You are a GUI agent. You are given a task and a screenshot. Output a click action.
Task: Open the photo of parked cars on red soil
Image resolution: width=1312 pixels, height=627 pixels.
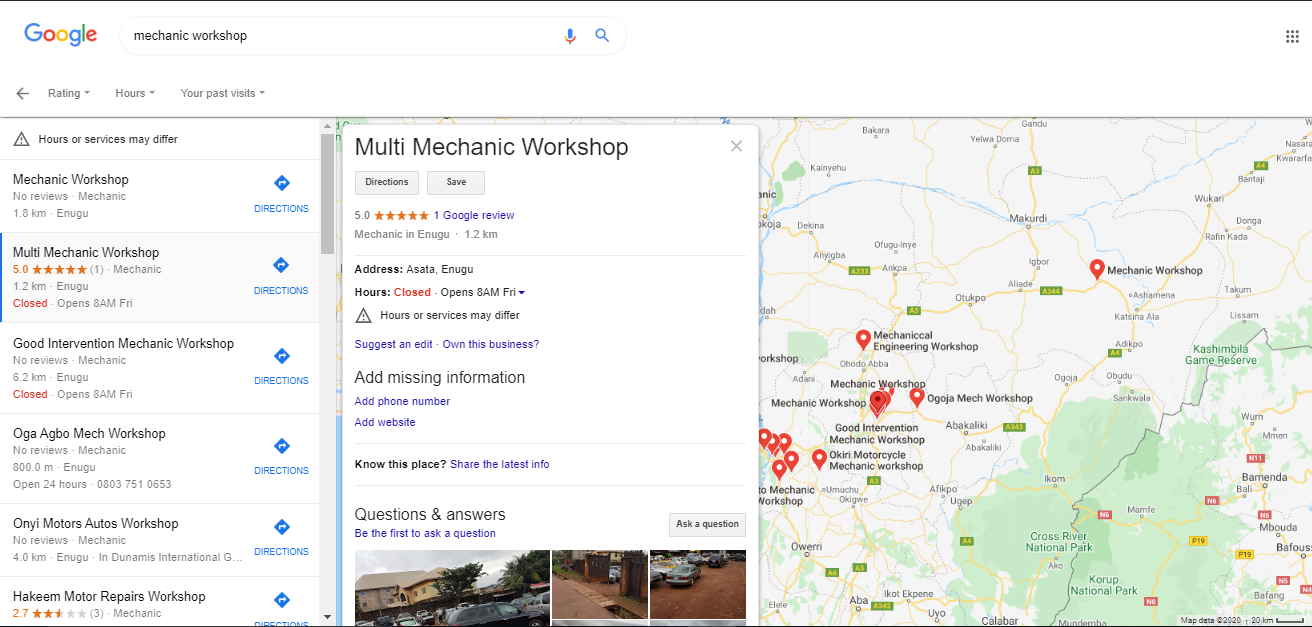coord(698,585)
